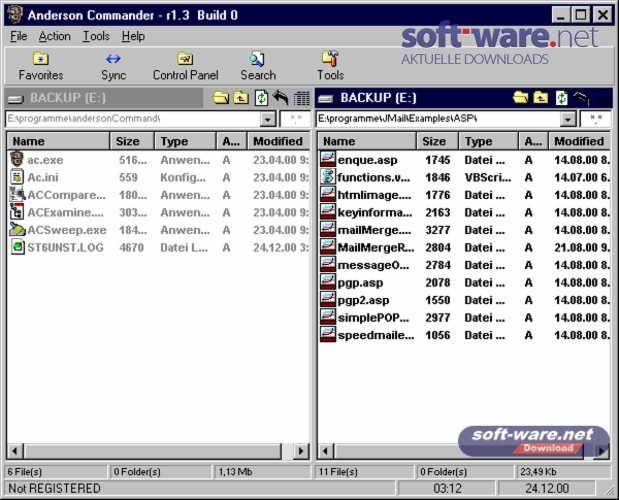This screenshot has height=500, width=619.
Task: Click the ACCompare file icon
Action: [17, 194]
